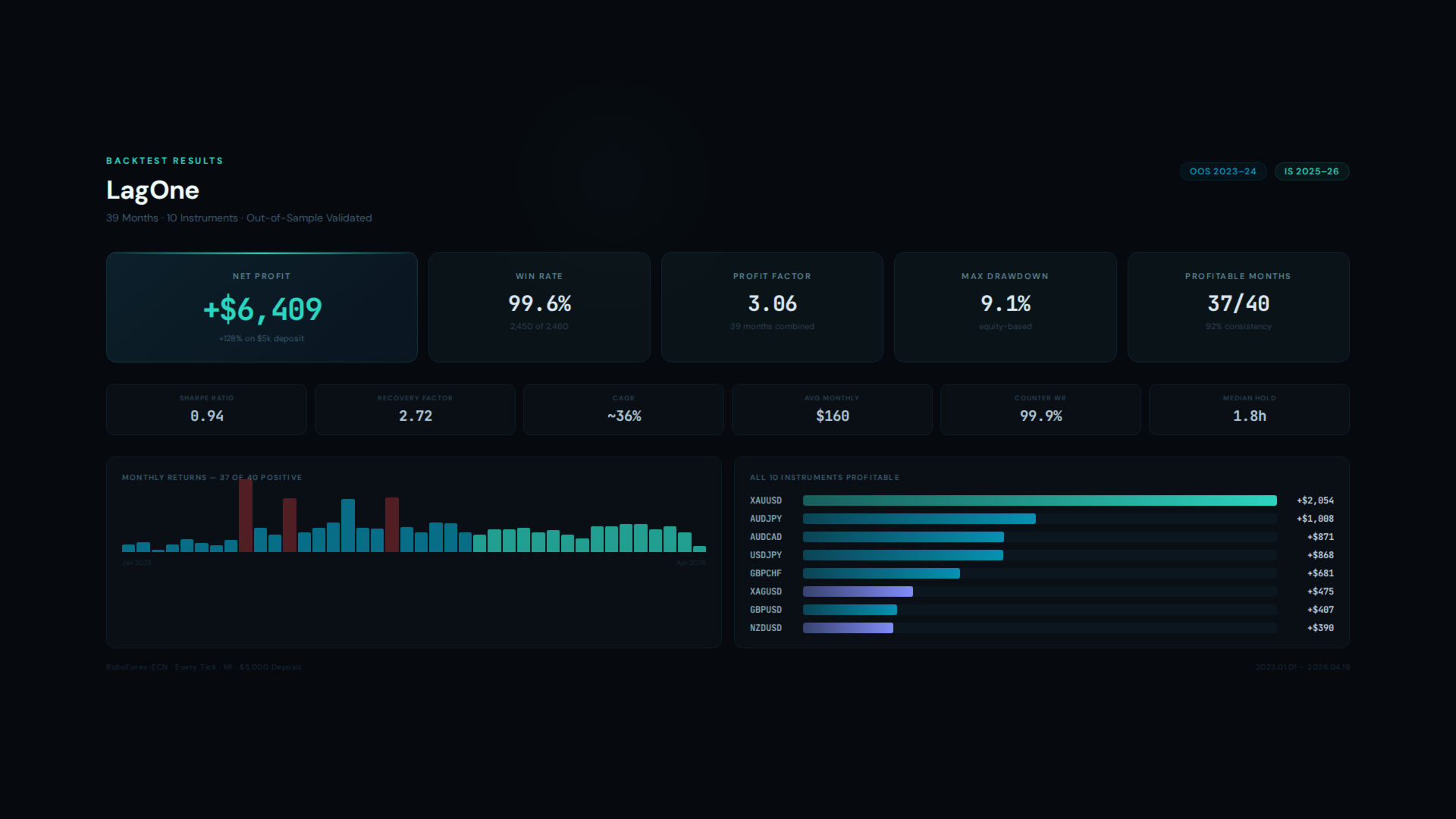Click the NZDUSD instrument label
1456x819 pixels.
click(x=765, y=628)
